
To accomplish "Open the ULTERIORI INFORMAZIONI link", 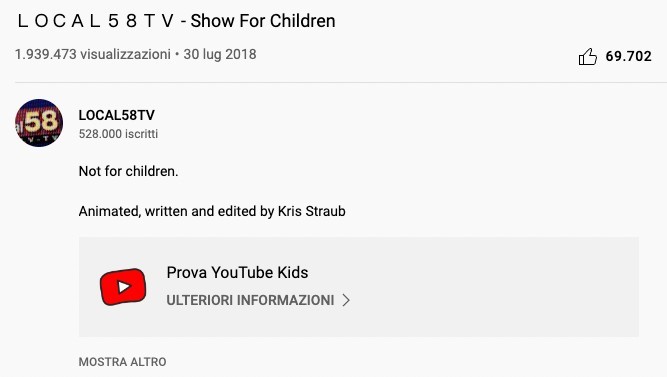I will coord(250,300).
